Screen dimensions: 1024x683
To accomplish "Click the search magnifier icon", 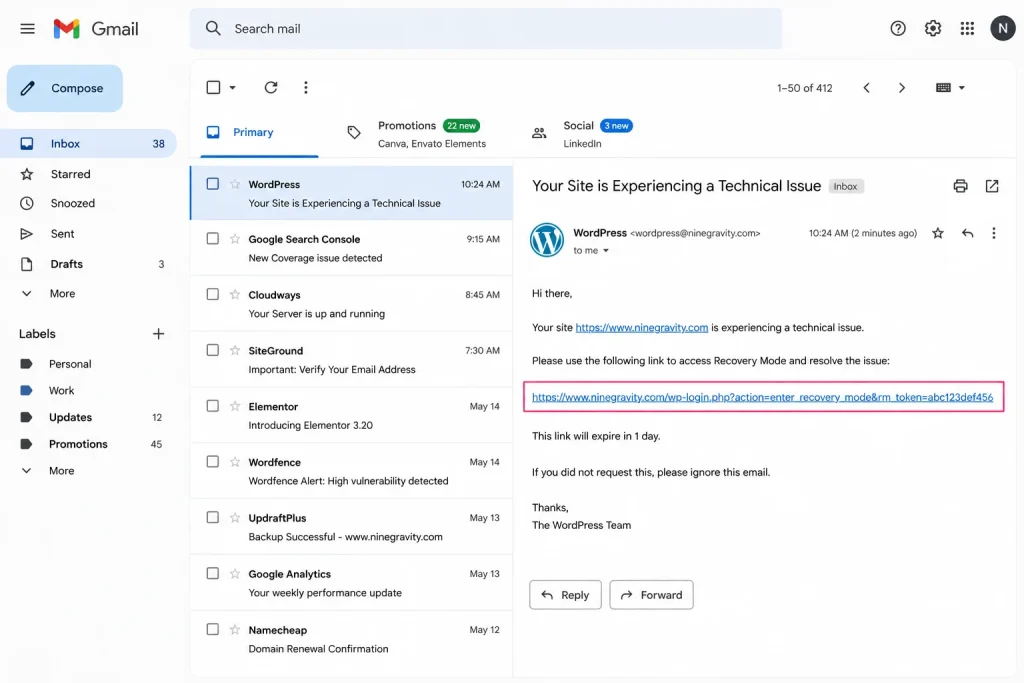I will coord(213,28).
